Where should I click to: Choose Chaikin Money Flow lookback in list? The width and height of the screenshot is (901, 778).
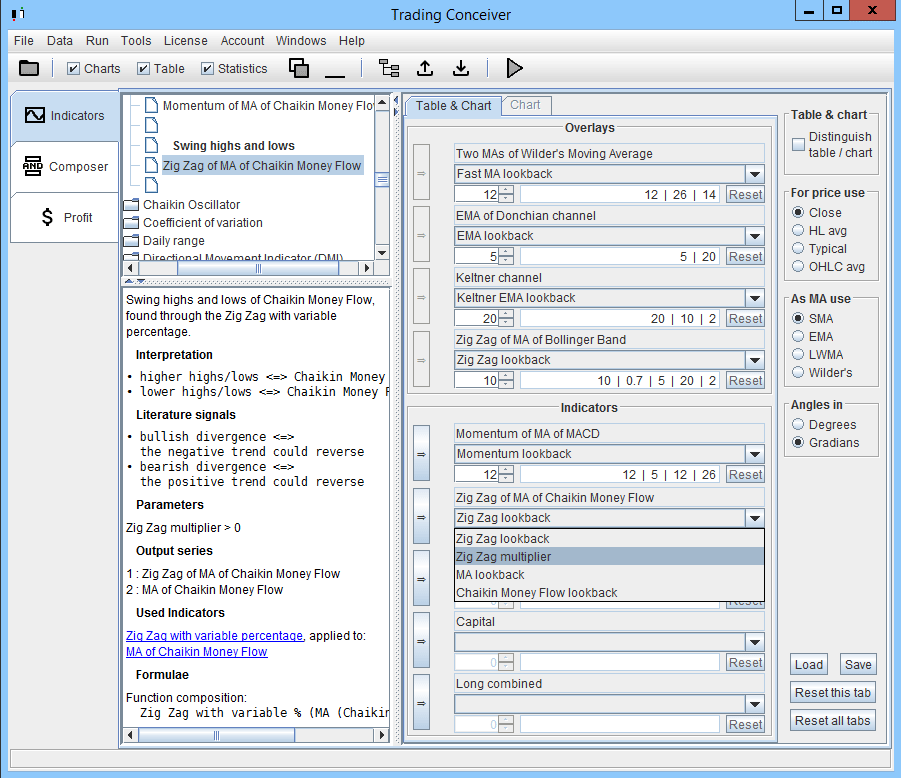coord(609,593)
